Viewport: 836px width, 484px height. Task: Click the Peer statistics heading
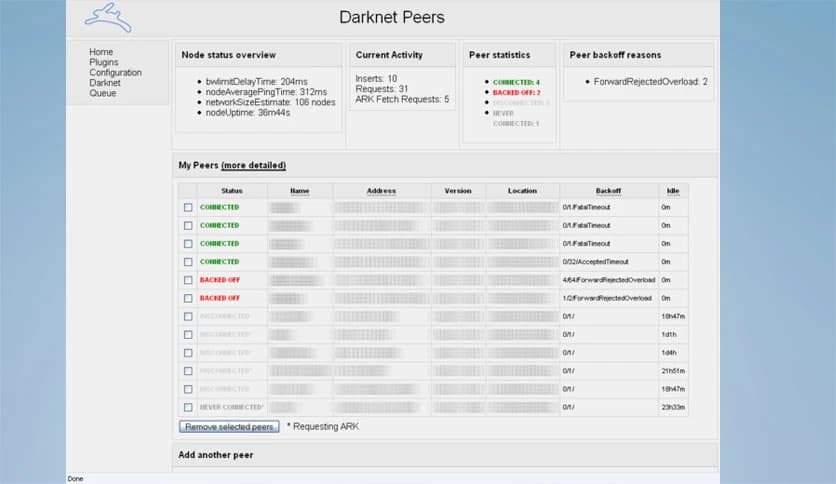pos(499,55)
